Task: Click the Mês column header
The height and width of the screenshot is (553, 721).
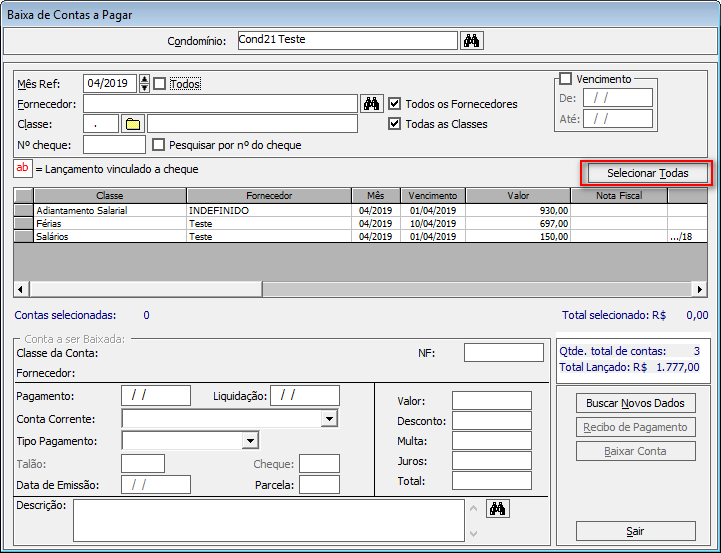Action: click(x=376, y=196)
